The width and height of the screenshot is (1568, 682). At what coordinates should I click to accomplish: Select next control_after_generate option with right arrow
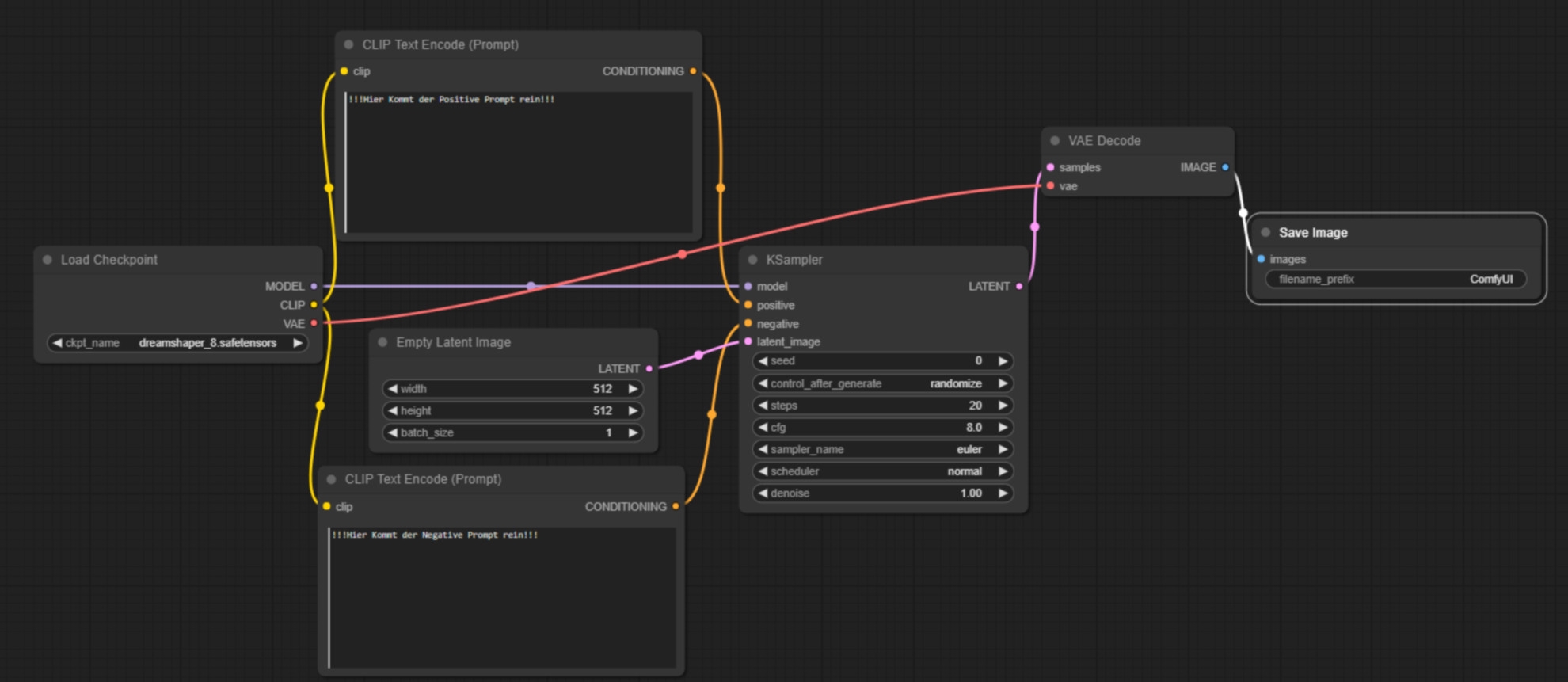[1003, 383]
